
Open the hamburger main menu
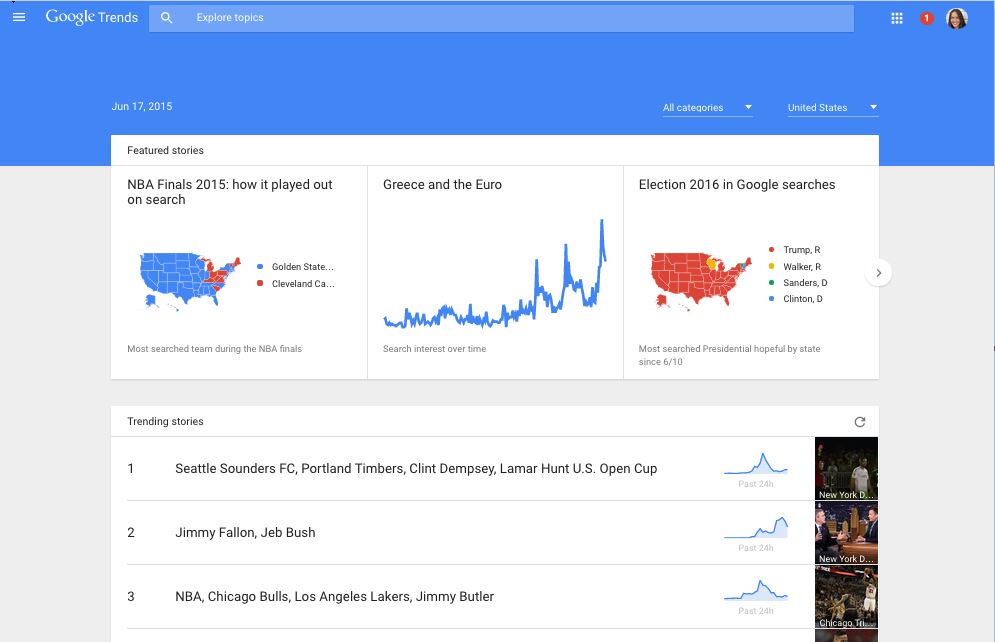pyautogui.click(x=19, y=17)
